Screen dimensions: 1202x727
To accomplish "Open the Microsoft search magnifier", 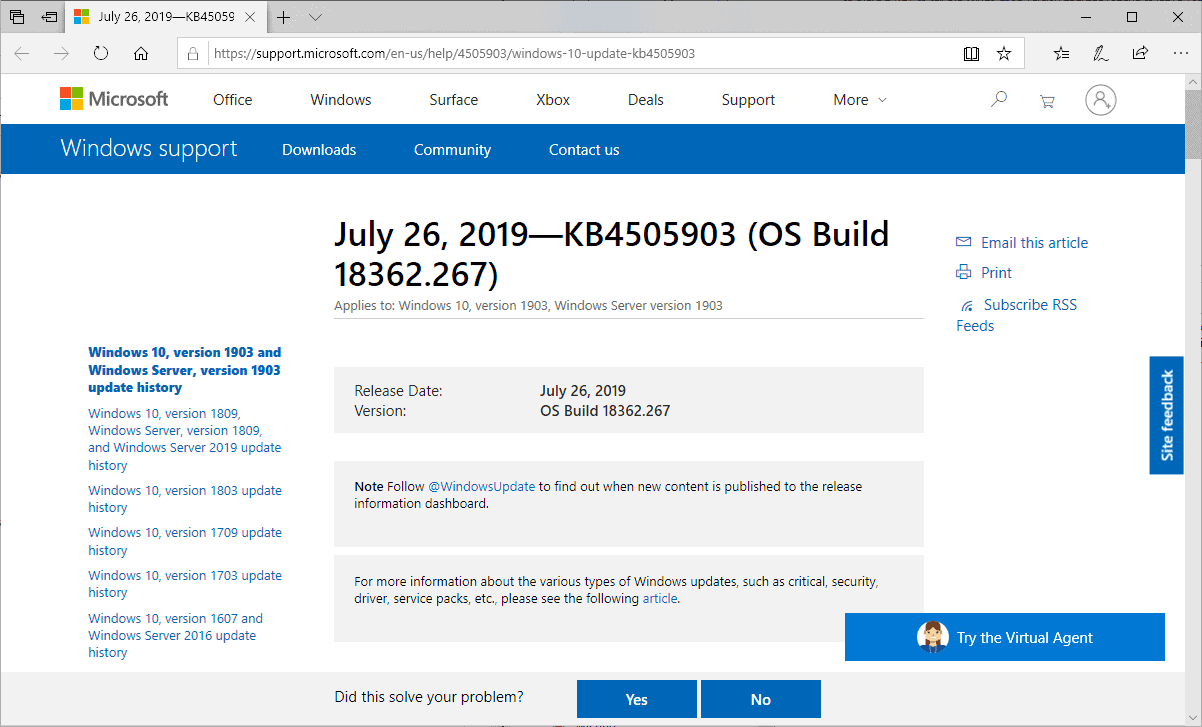I will point(998,99).
